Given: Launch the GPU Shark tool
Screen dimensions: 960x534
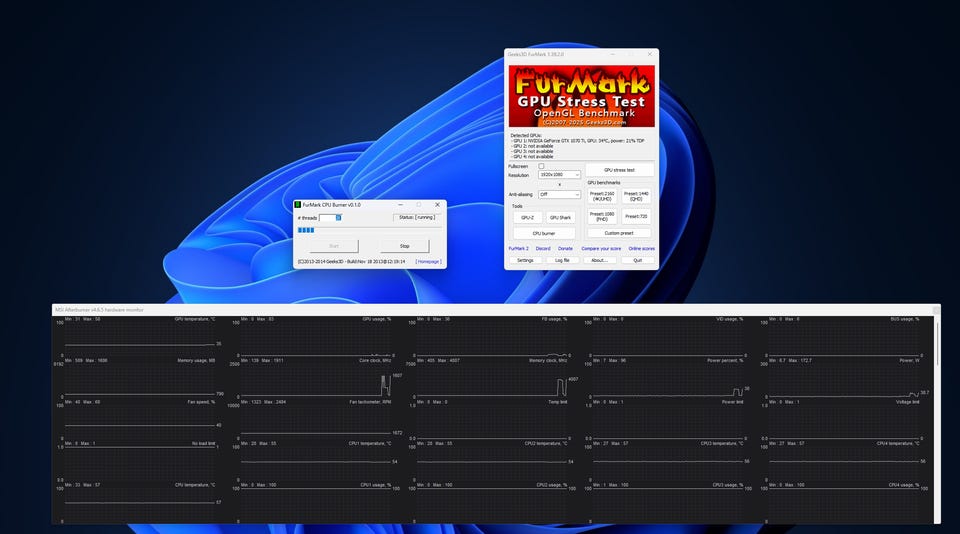Looking at the screenshot, I should pos(560,217).
